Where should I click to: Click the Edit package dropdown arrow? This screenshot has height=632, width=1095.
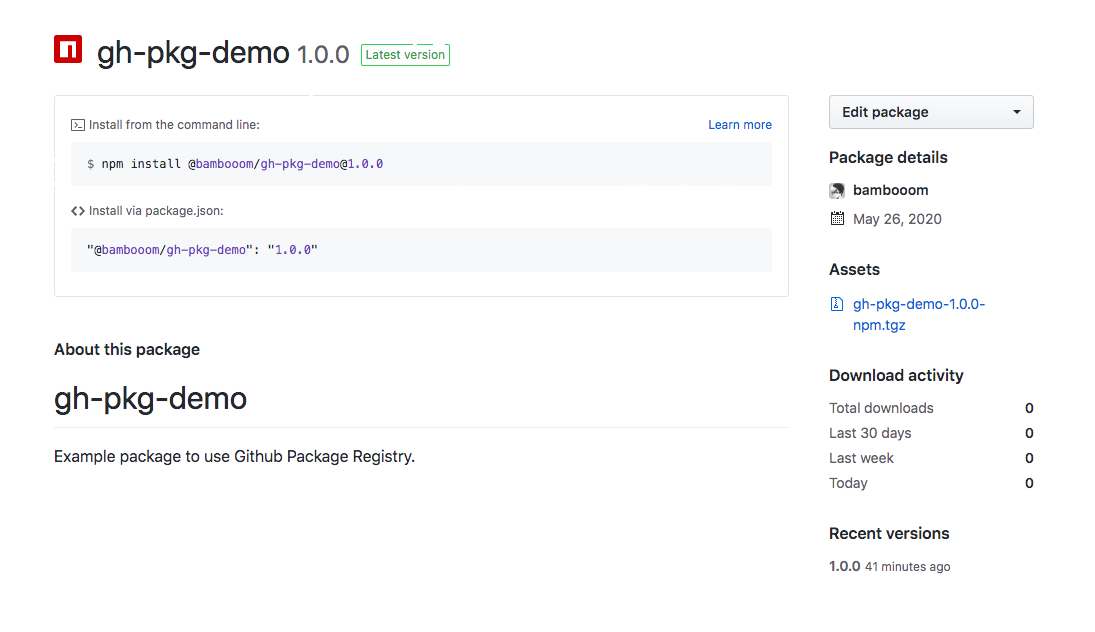(1017, 112)
